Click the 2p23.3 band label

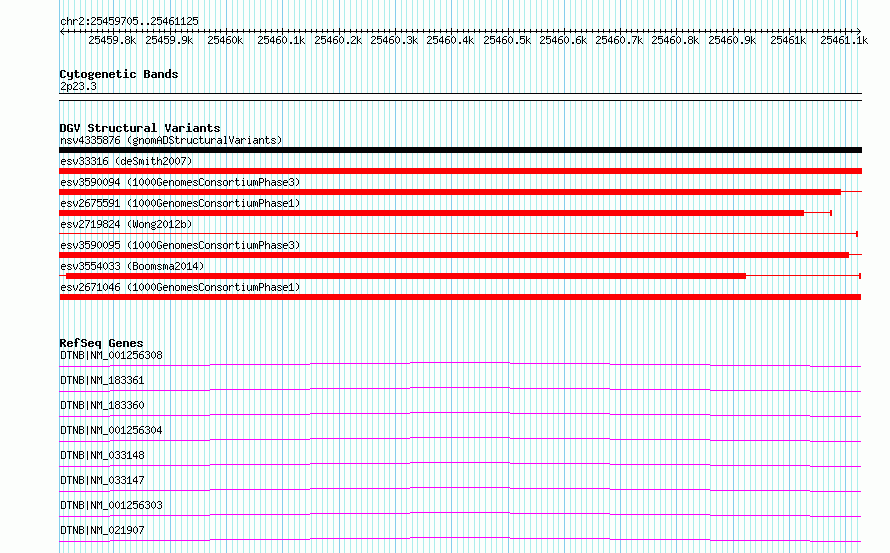78,86
